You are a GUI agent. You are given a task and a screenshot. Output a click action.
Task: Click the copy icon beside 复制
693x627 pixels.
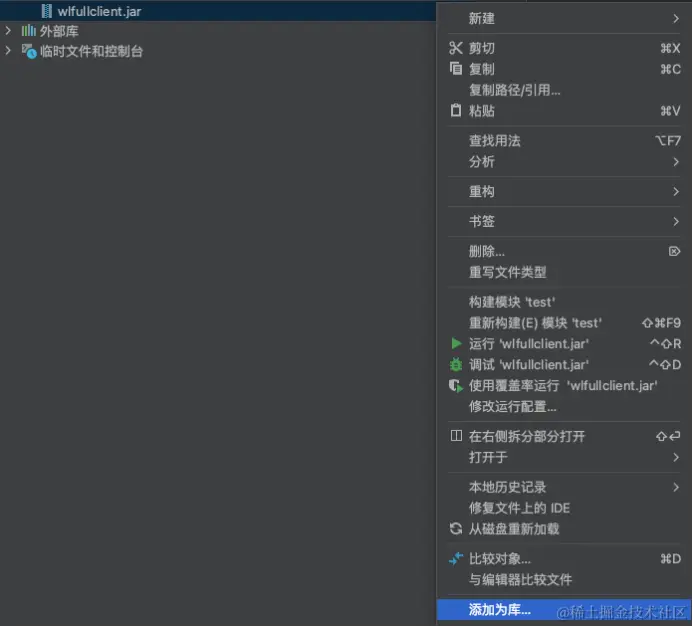click(456, 68)
